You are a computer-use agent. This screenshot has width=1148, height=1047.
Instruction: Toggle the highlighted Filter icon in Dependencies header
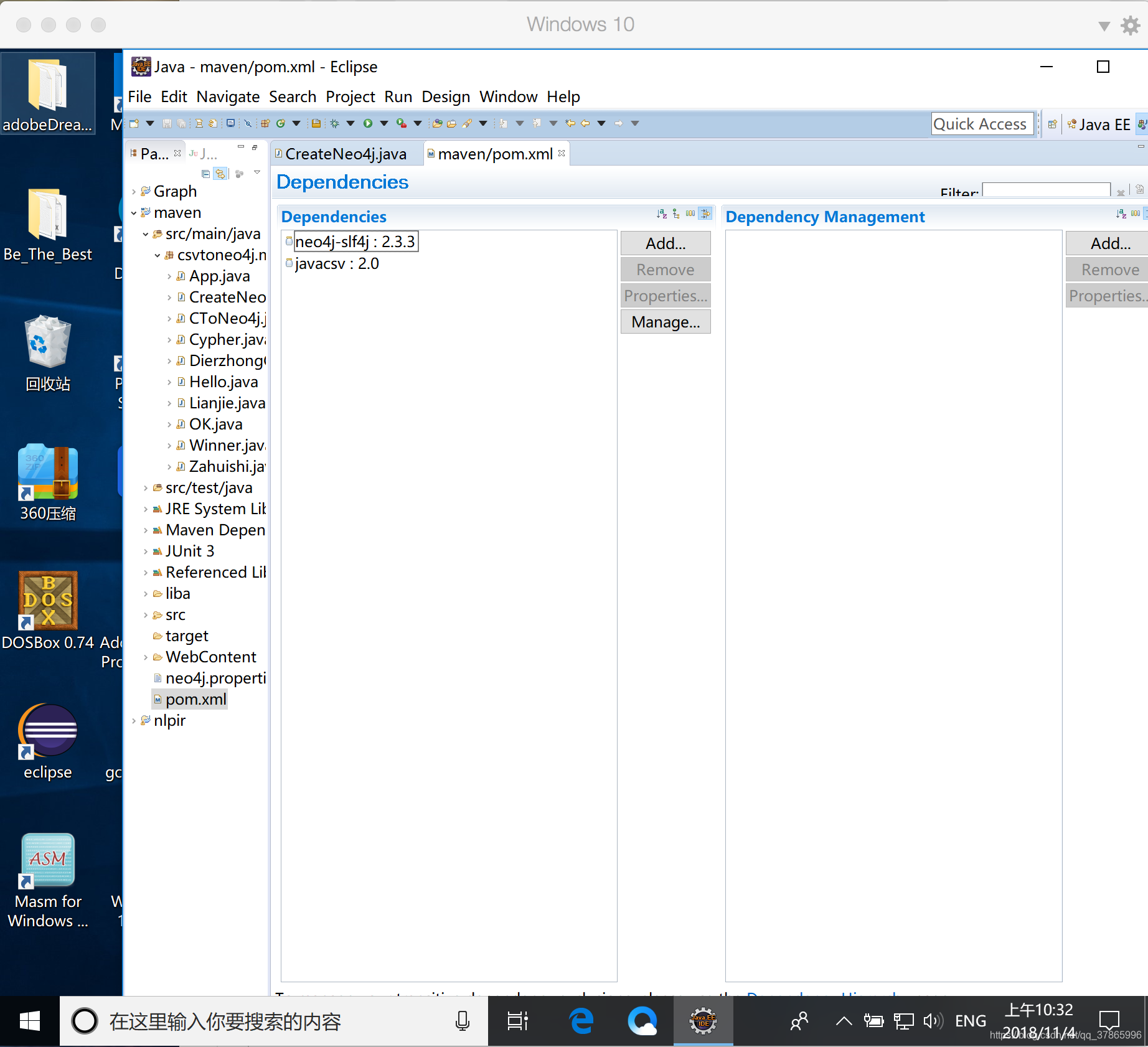tap(705, 214)
